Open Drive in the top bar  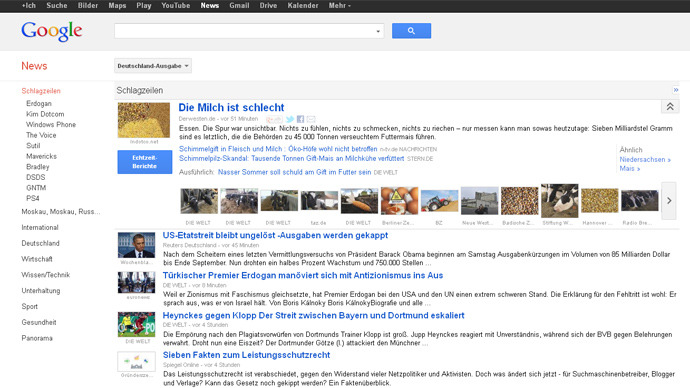click(x=268, y=6)
